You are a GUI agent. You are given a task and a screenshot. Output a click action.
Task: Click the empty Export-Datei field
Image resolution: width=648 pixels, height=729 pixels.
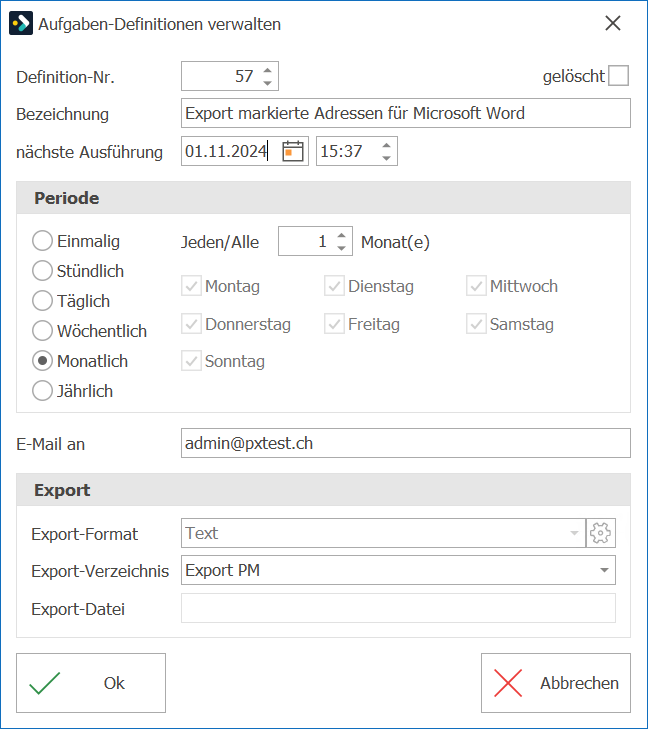pyautogui.click(x=398, y=608)
